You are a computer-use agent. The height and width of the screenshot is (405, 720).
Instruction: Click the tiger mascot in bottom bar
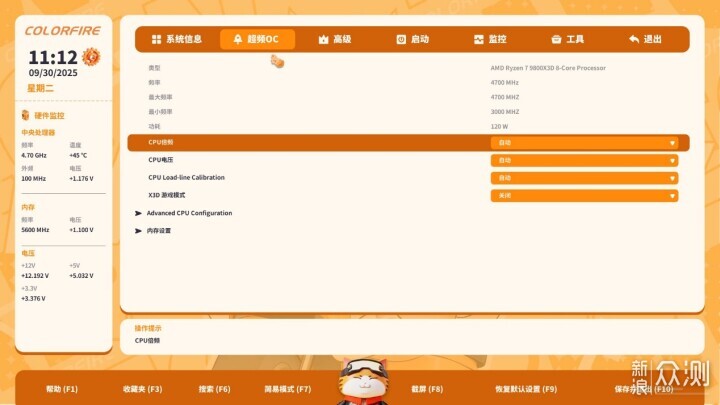pyautogui.click(x=362, y=382)
